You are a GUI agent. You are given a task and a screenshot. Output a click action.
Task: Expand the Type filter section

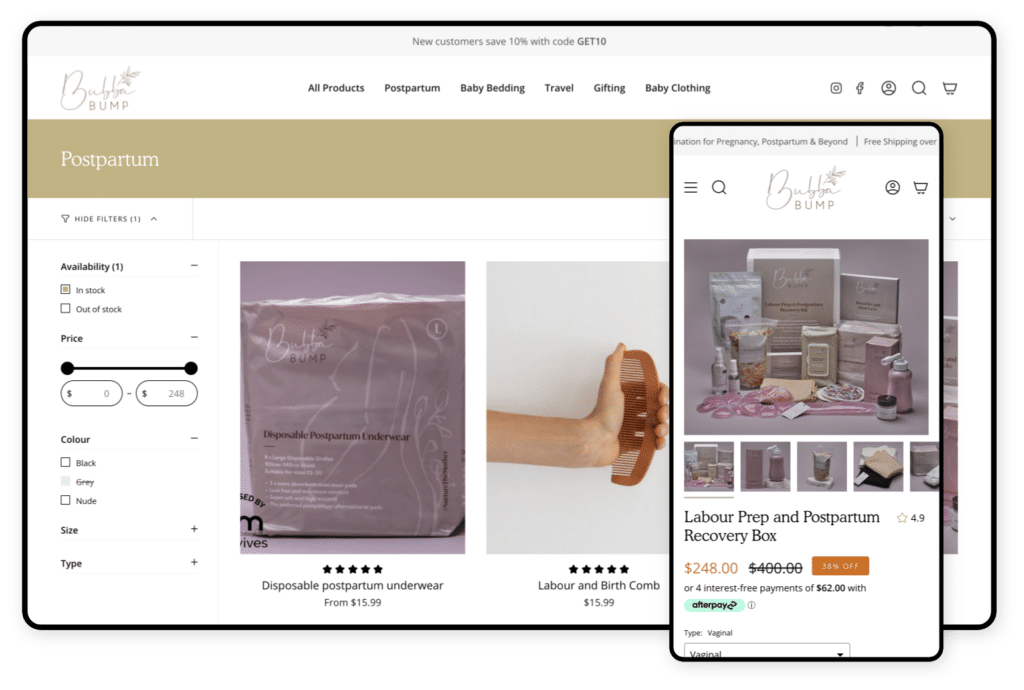coord(194,563)
